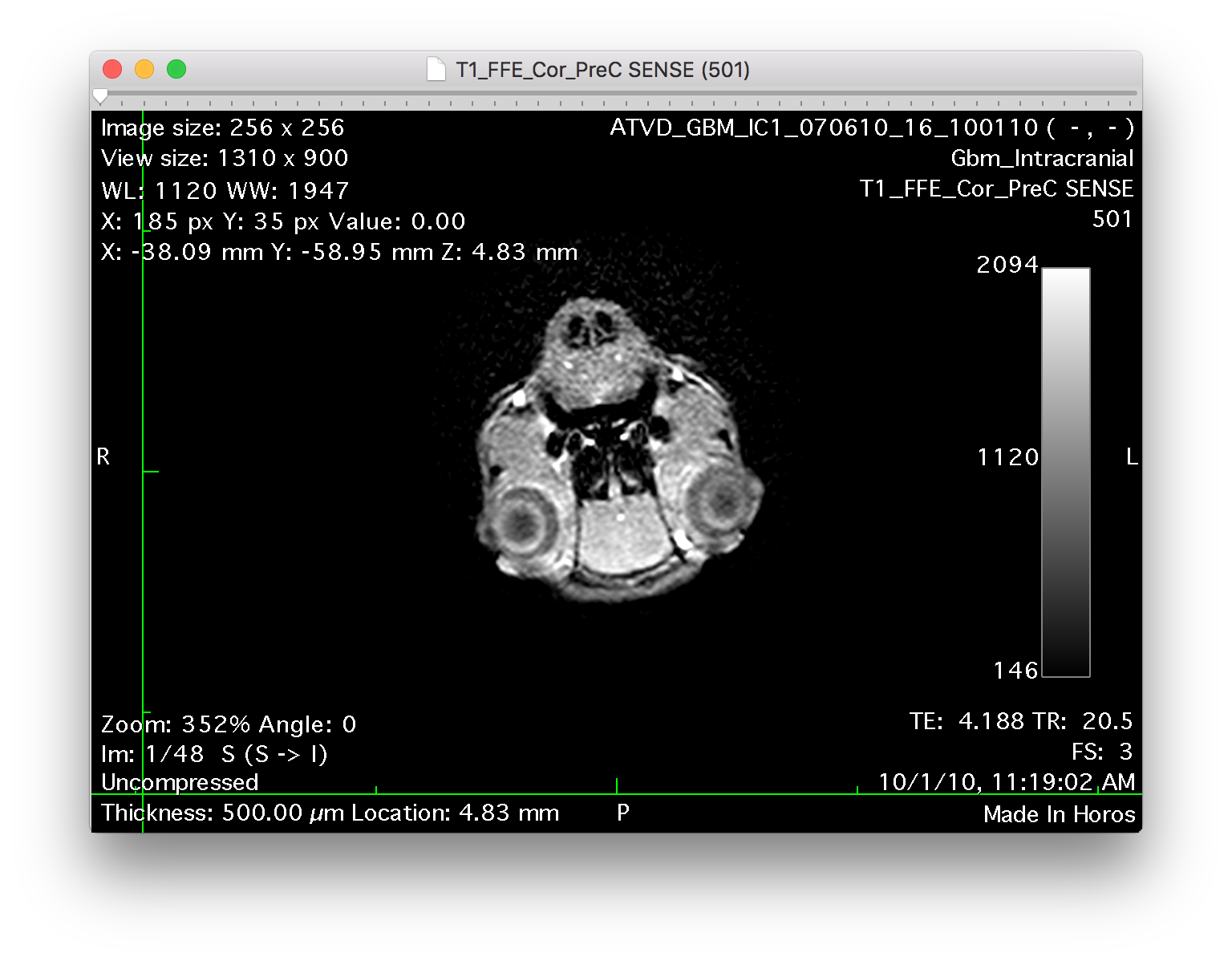
Task: Click the R orientation label
Action: click(103, 457)
